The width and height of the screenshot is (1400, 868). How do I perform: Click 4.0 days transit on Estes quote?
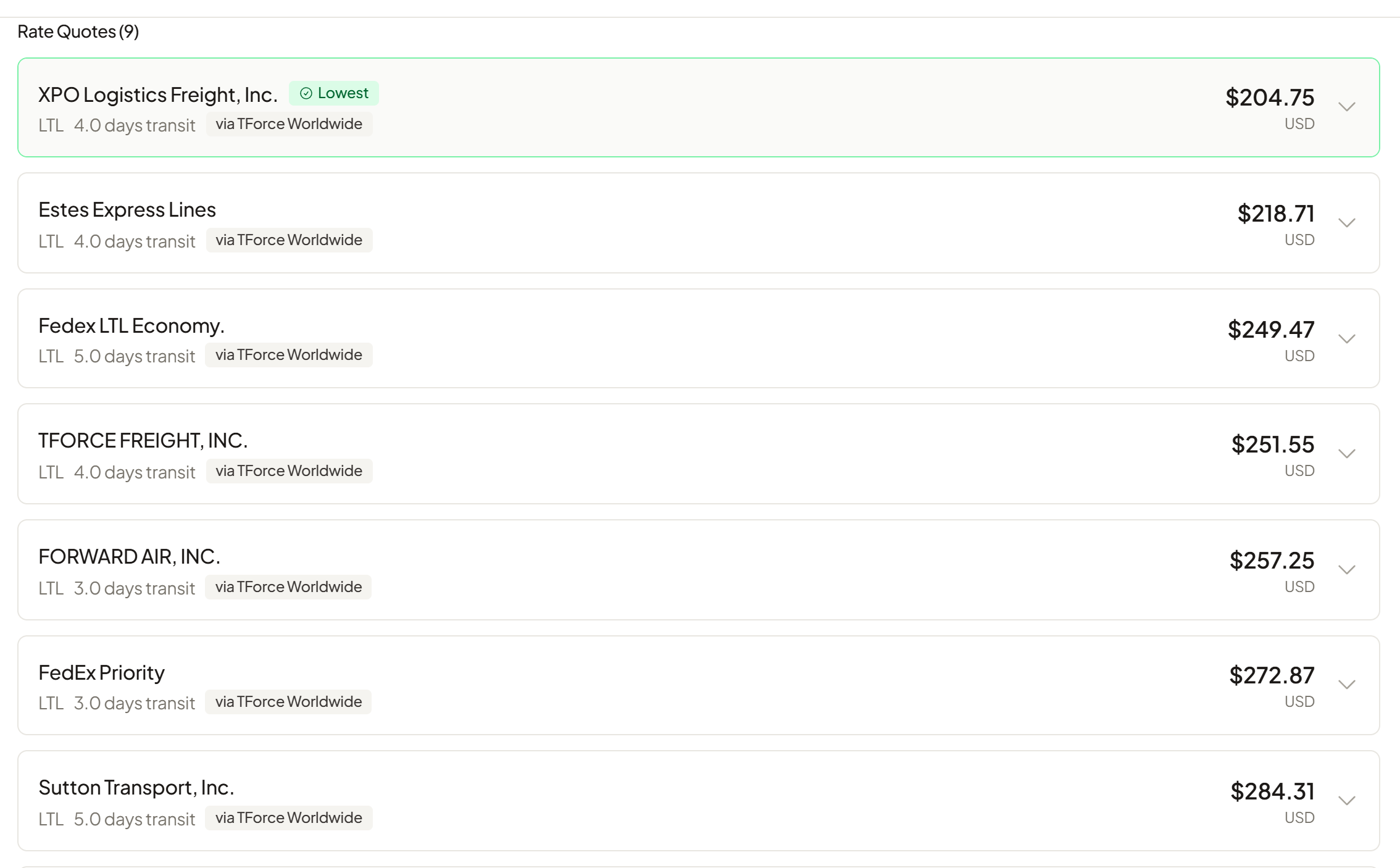(x=135, y=241)
